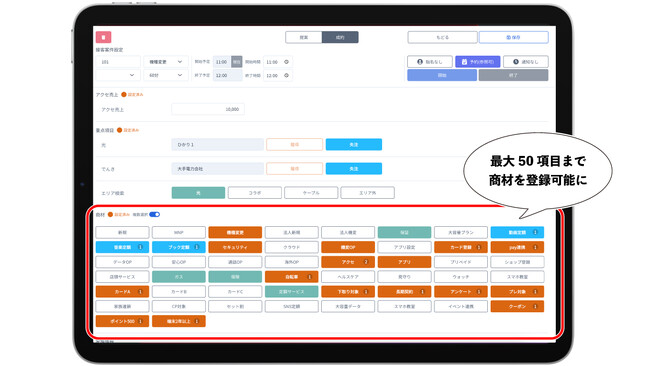The height and width of the screenshot is (366, 650).
Task: Toggle the クラウド product item
Action: point(291,247)
